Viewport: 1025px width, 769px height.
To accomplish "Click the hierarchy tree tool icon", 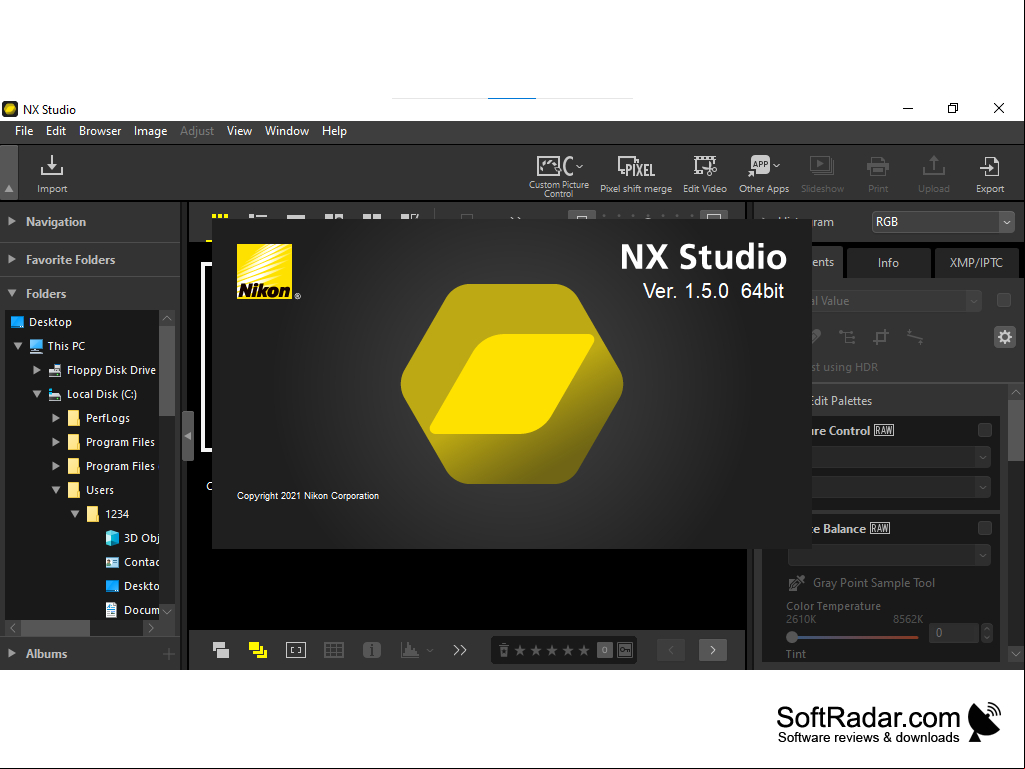I will tap(847, 337).
